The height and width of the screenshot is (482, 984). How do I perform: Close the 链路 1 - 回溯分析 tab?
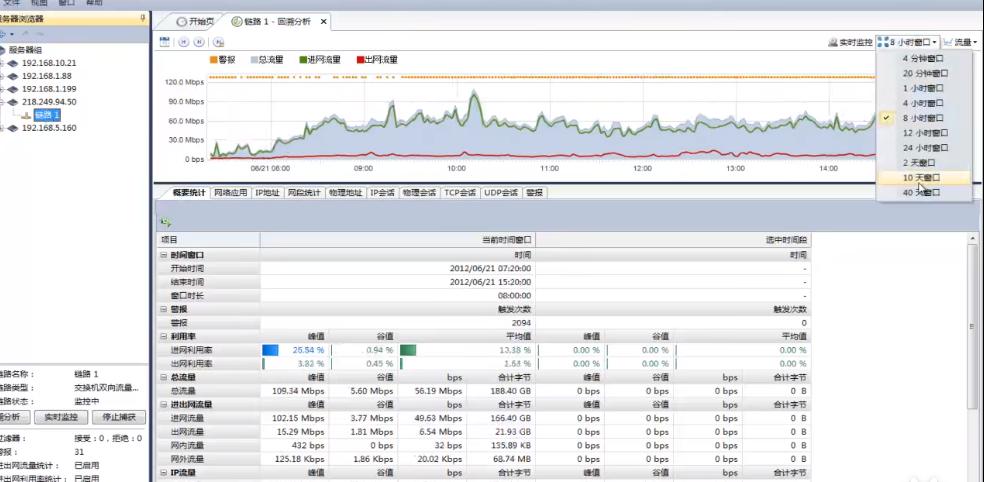pos(323,21)
